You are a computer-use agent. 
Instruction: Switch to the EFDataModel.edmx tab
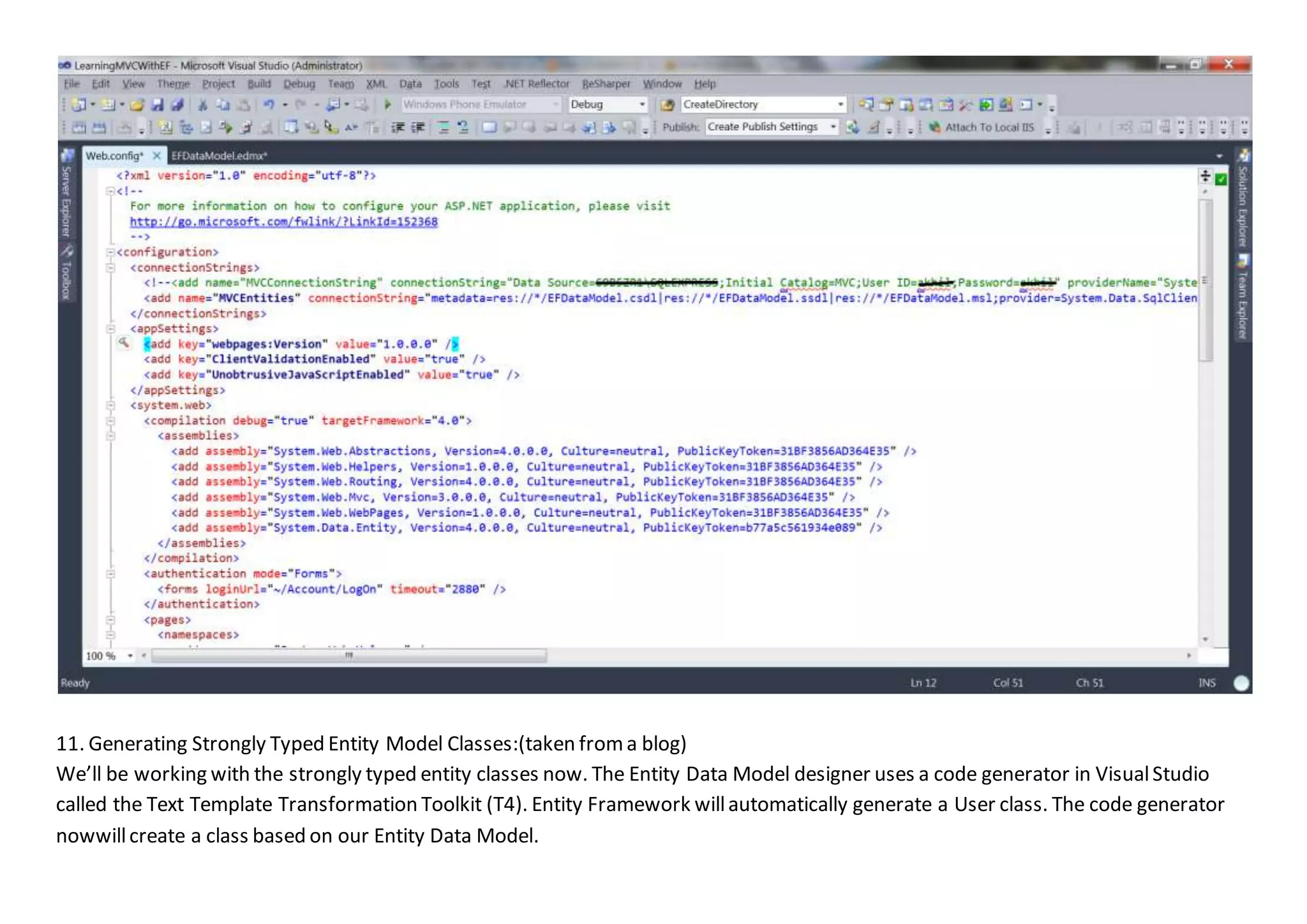pyautogui.click(x=219, y=156)
